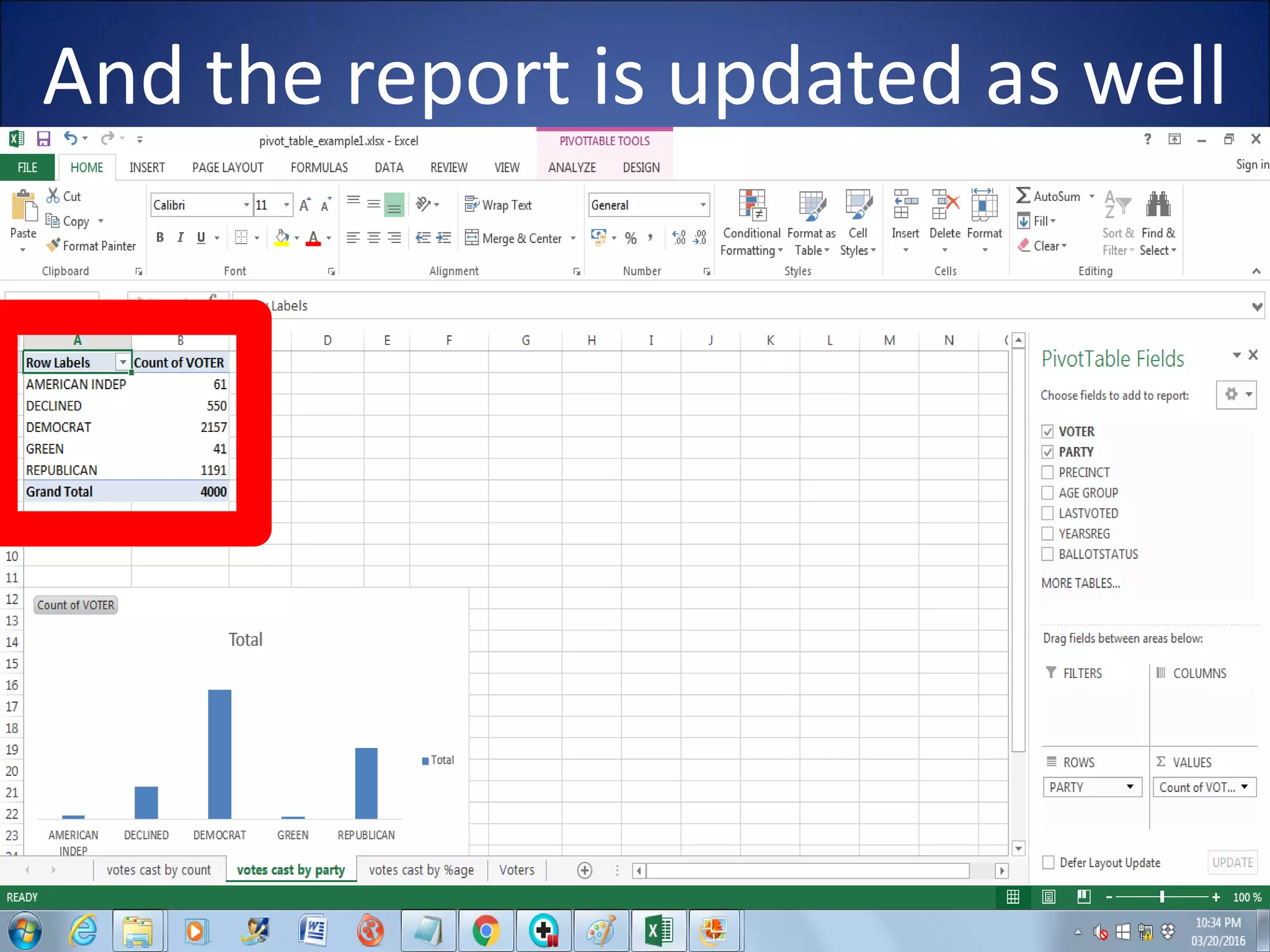Open the 'votes cast by %age' sheet
1270x952 pixels.
[x=422, y=870]
